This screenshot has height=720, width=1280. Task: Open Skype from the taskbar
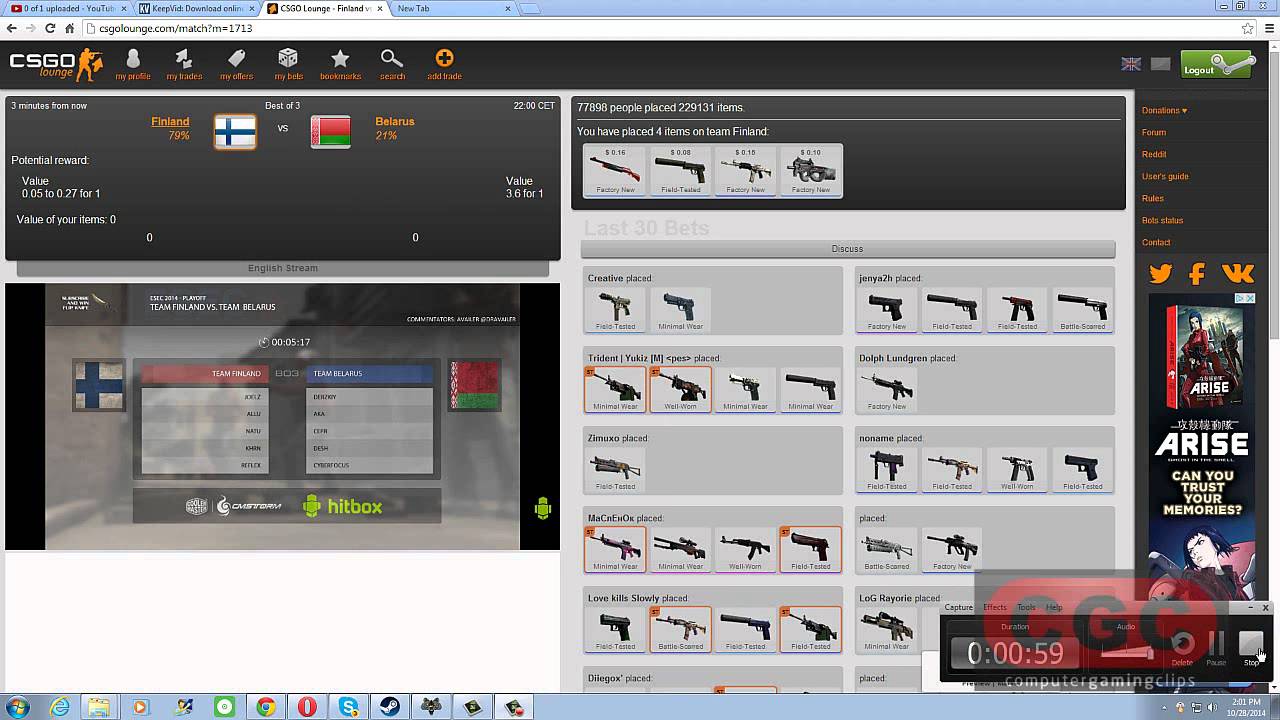348,707
